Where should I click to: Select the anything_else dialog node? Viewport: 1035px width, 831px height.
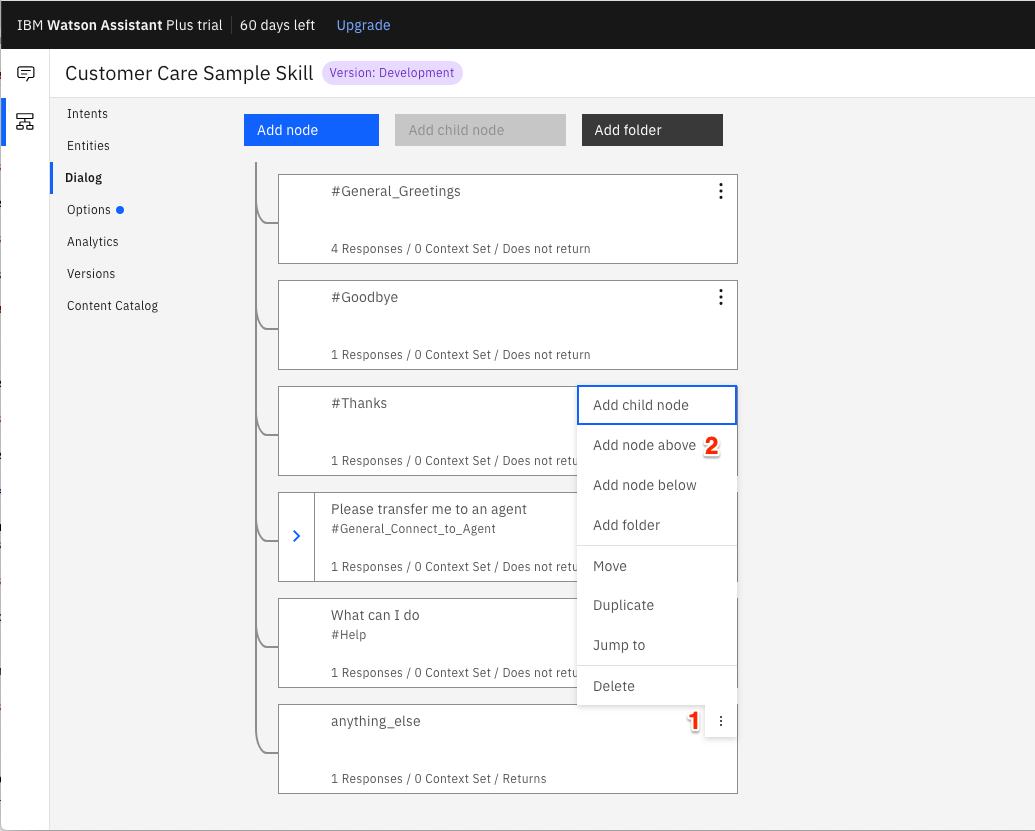(508, 749)
